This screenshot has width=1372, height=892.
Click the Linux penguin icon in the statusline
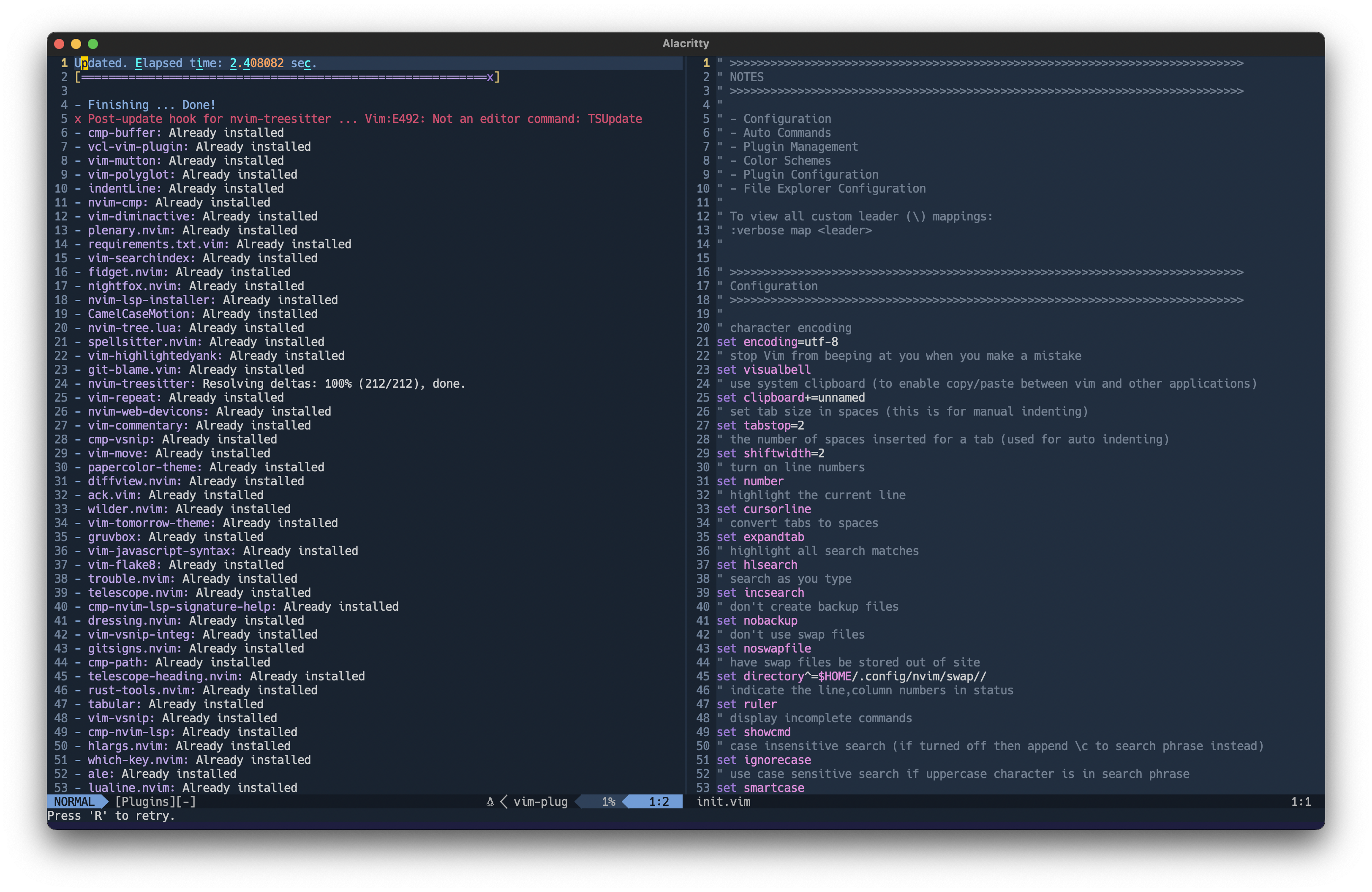[x=490, y=802]
